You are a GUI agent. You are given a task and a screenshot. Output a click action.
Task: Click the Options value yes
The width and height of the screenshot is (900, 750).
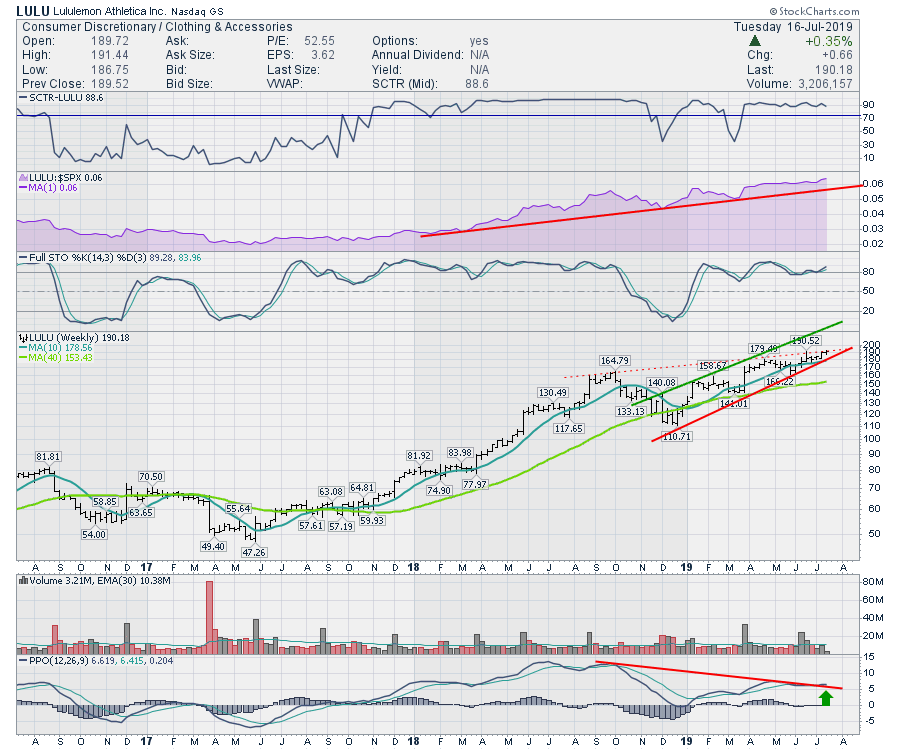(479, 41)
